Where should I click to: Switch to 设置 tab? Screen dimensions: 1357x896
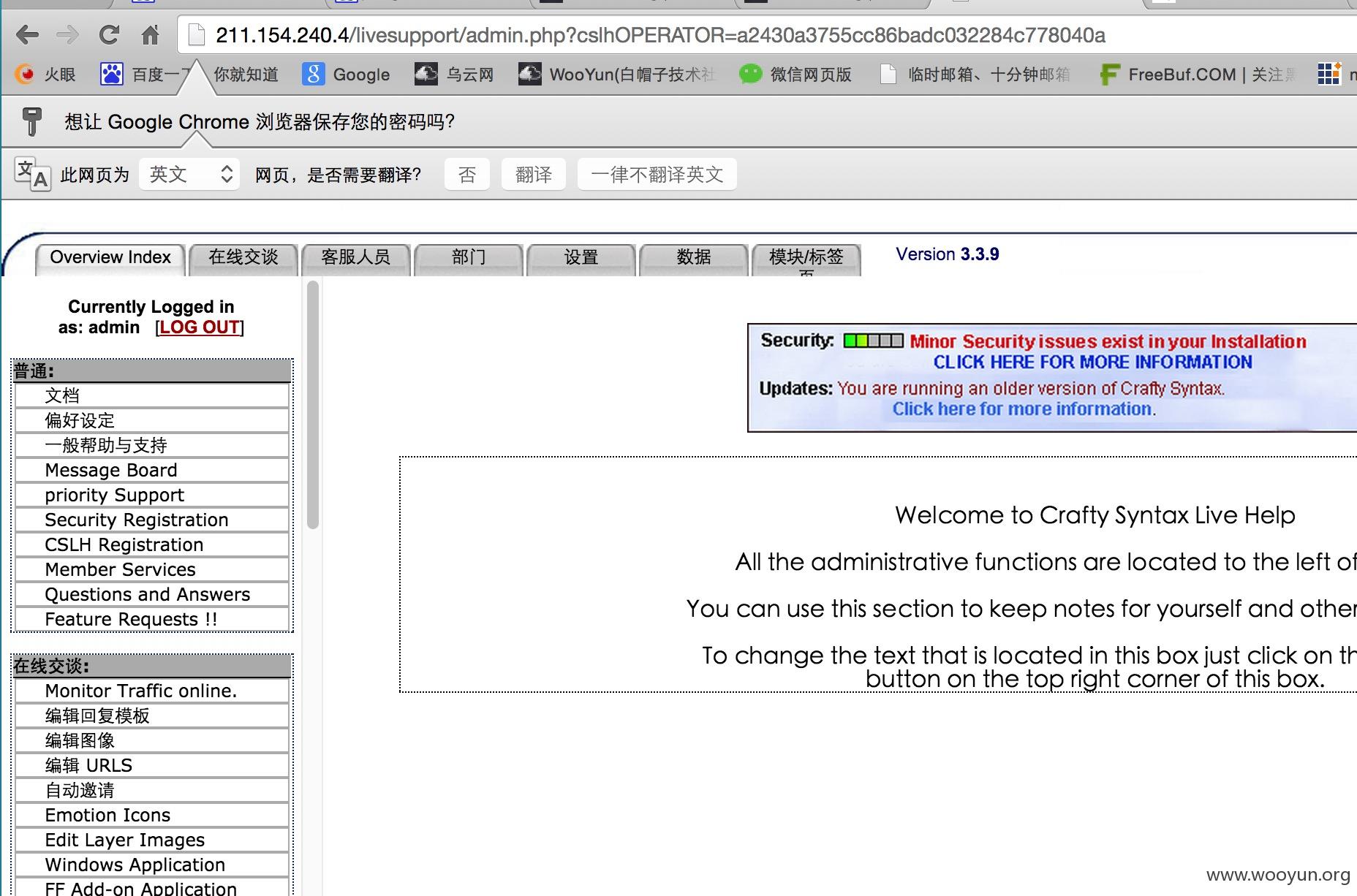click(x=581, y=258)
